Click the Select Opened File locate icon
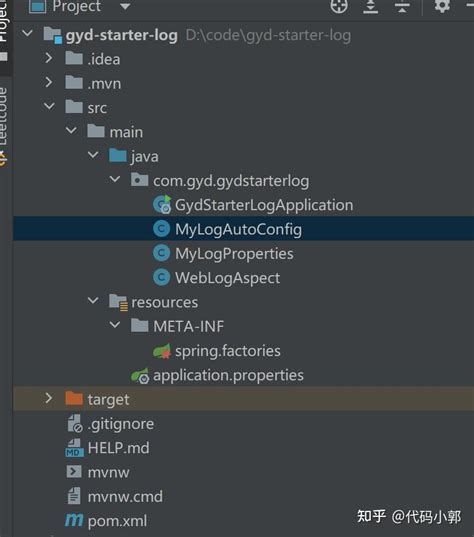This screenshot has height=537, width=474. tap(339, 6)
